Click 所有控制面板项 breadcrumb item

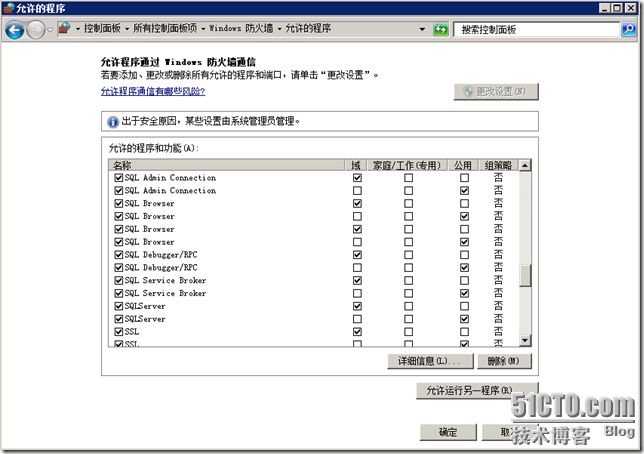coord(165,28)
